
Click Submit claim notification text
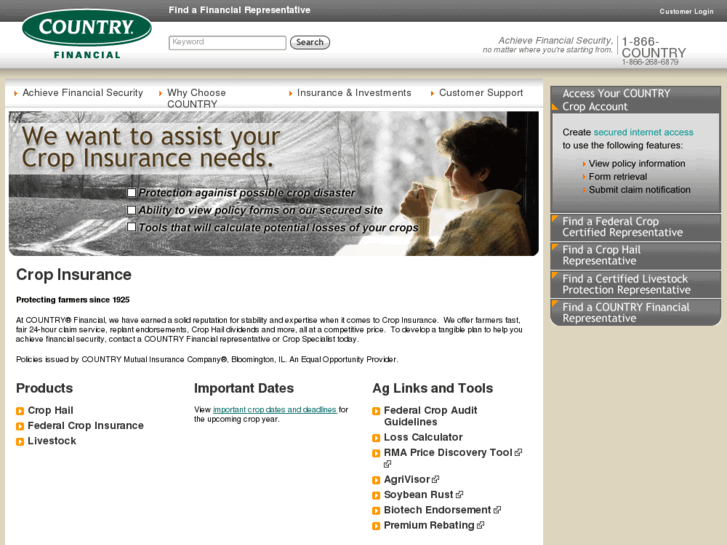click(639, 190)
